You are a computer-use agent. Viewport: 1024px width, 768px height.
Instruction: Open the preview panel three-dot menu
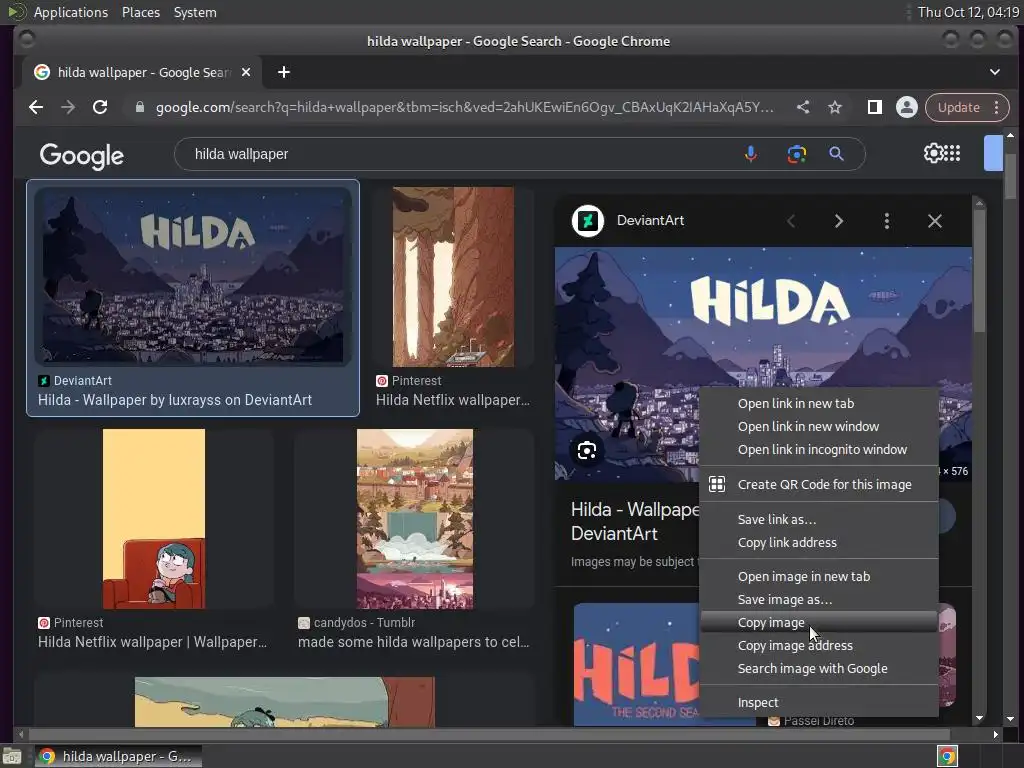(886, 221)
